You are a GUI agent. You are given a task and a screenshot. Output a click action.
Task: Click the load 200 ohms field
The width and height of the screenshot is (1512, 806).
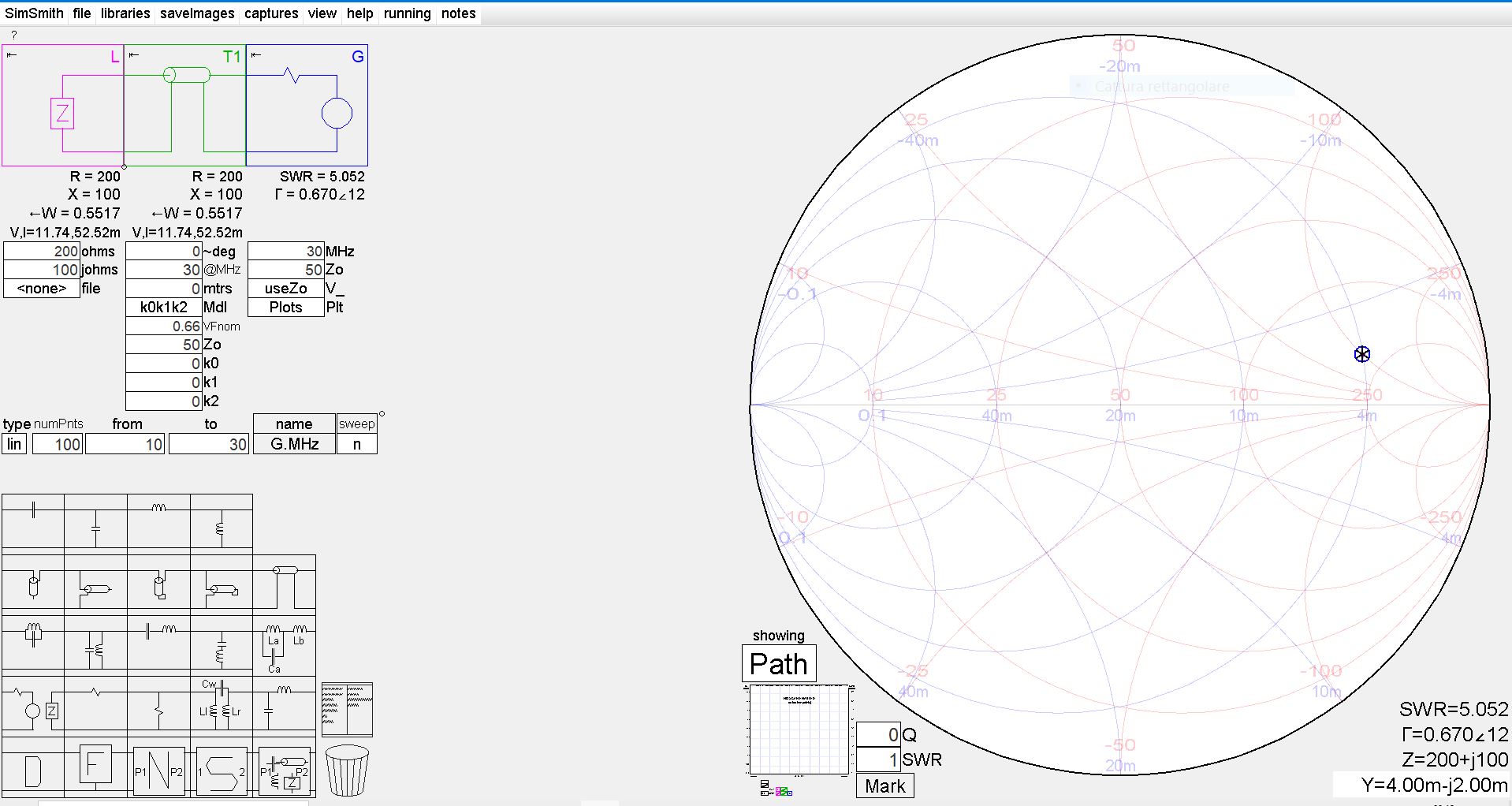tap(42, 252)
